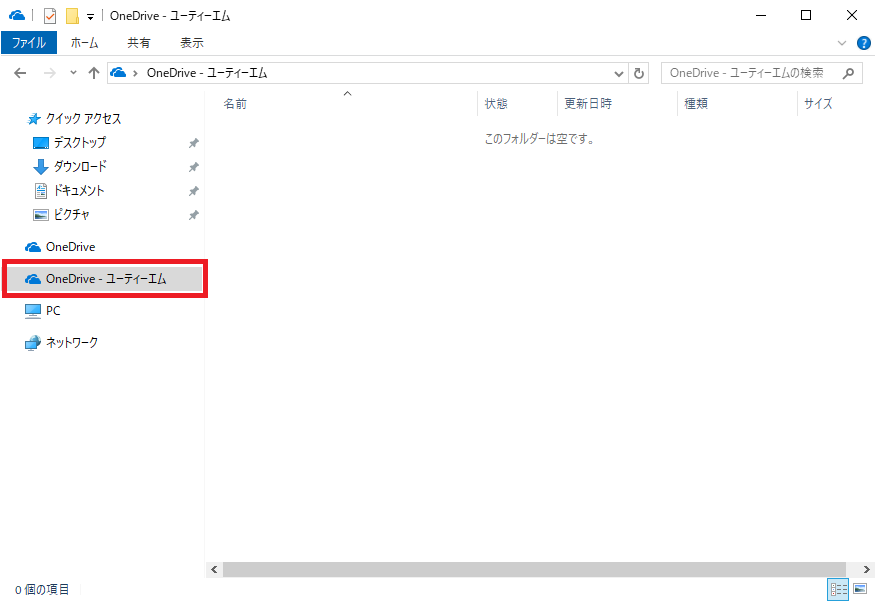Expand the address bar breadcrumb chevron
The height and width of the screenshot is (602, 876).
[x=135, y=73]
